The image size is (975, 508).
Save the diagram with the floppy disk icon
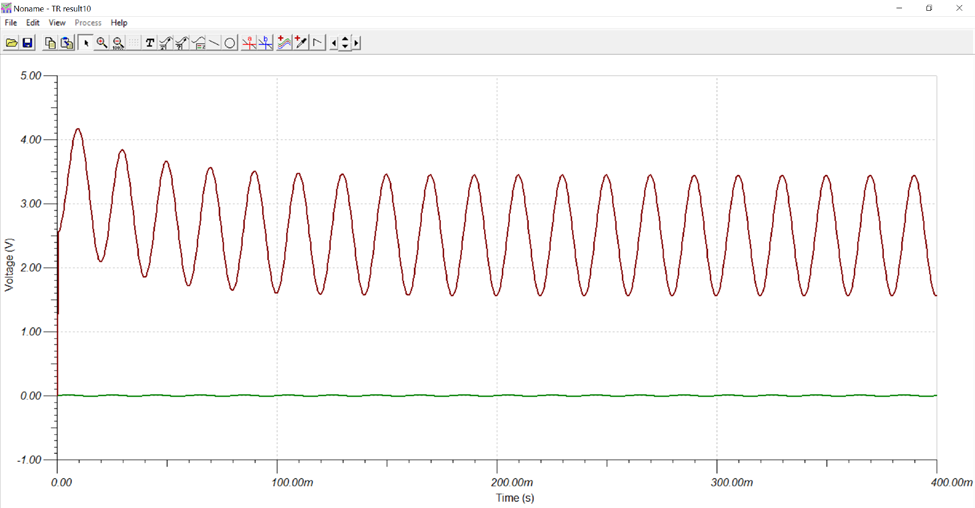[27, 43]
